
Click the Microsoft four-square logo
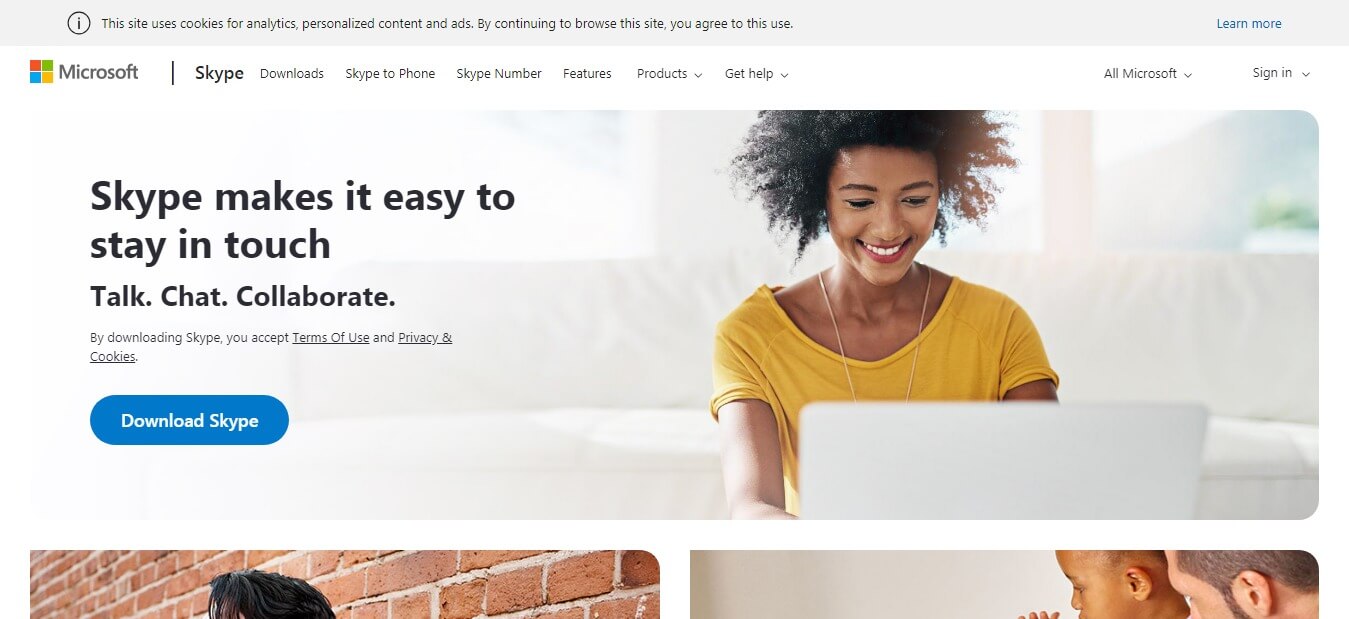point(41,72)
